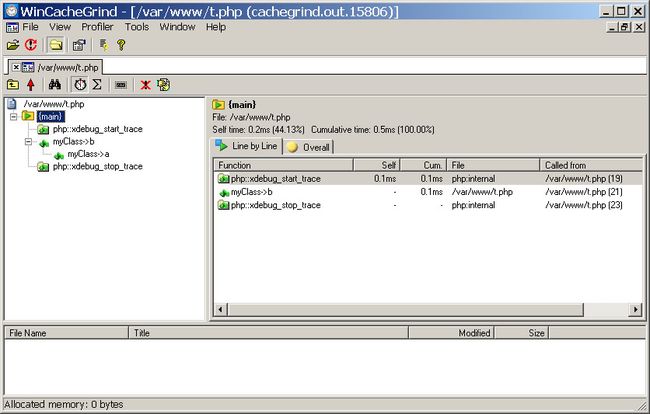Sort by the Self column header
Screen dimensions: 650x414
376,165
